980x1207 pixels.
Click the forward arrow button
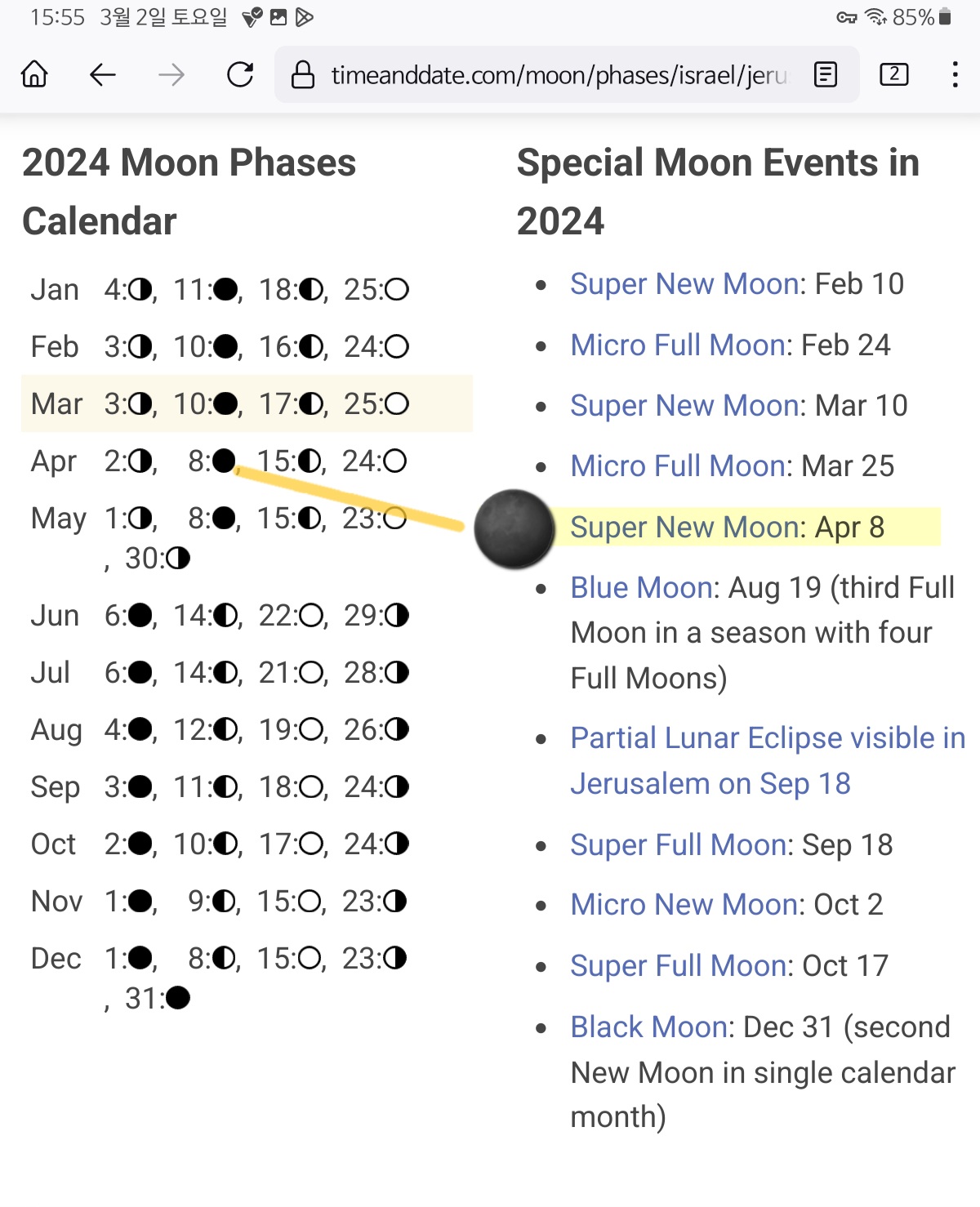pyautogui.click(x=171, y=74)
